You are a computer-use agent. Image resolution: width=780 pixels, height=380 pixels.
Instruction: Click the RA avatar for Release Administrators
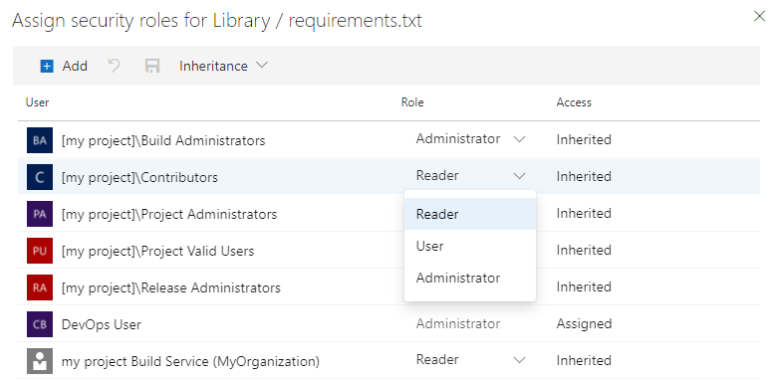click(x=39, y=287)
